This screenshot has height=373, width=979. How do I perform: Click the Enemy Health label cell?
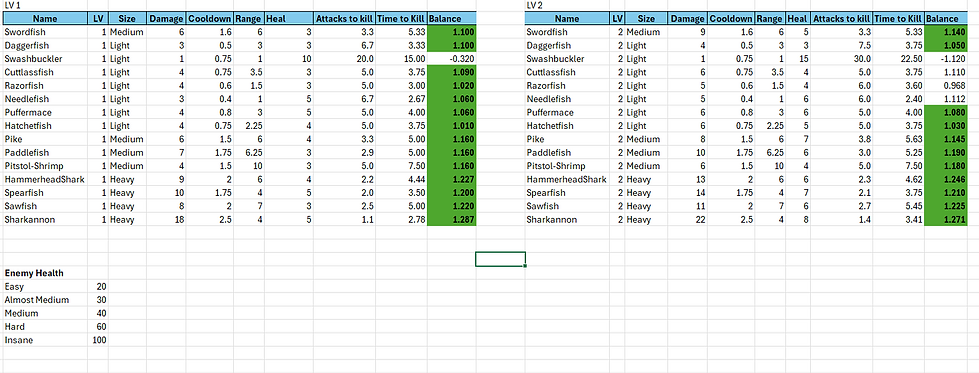(45, 273)
